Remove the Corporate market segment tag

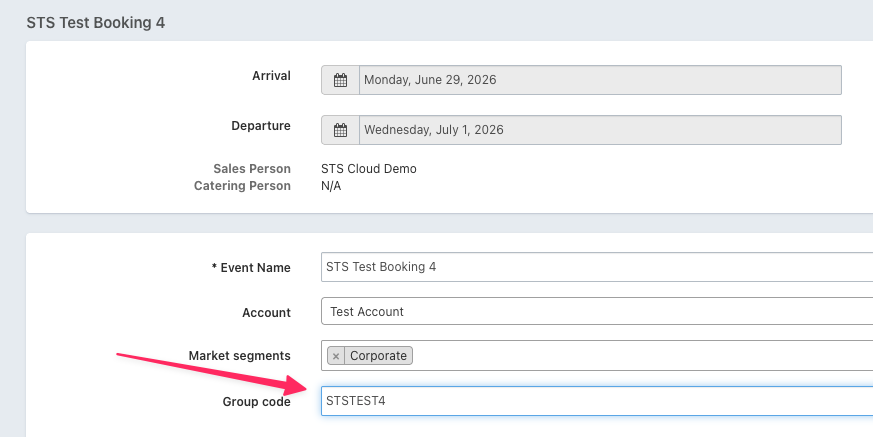coord(337,356)
